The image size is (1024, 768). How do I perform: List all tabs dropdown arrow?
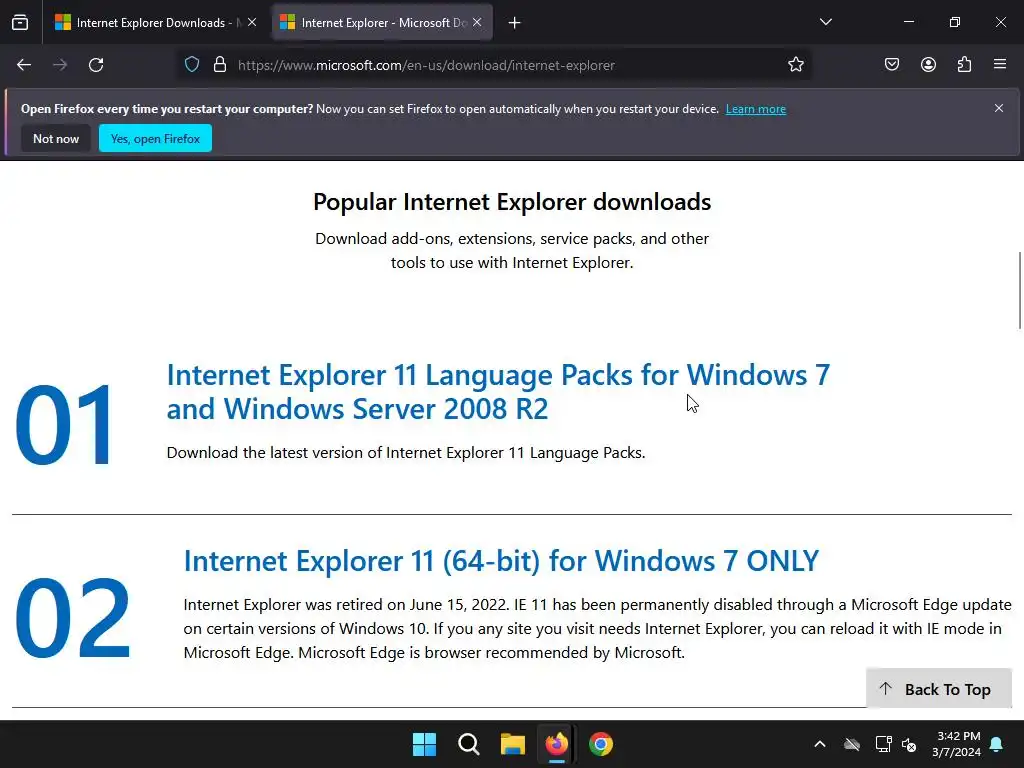825,22
